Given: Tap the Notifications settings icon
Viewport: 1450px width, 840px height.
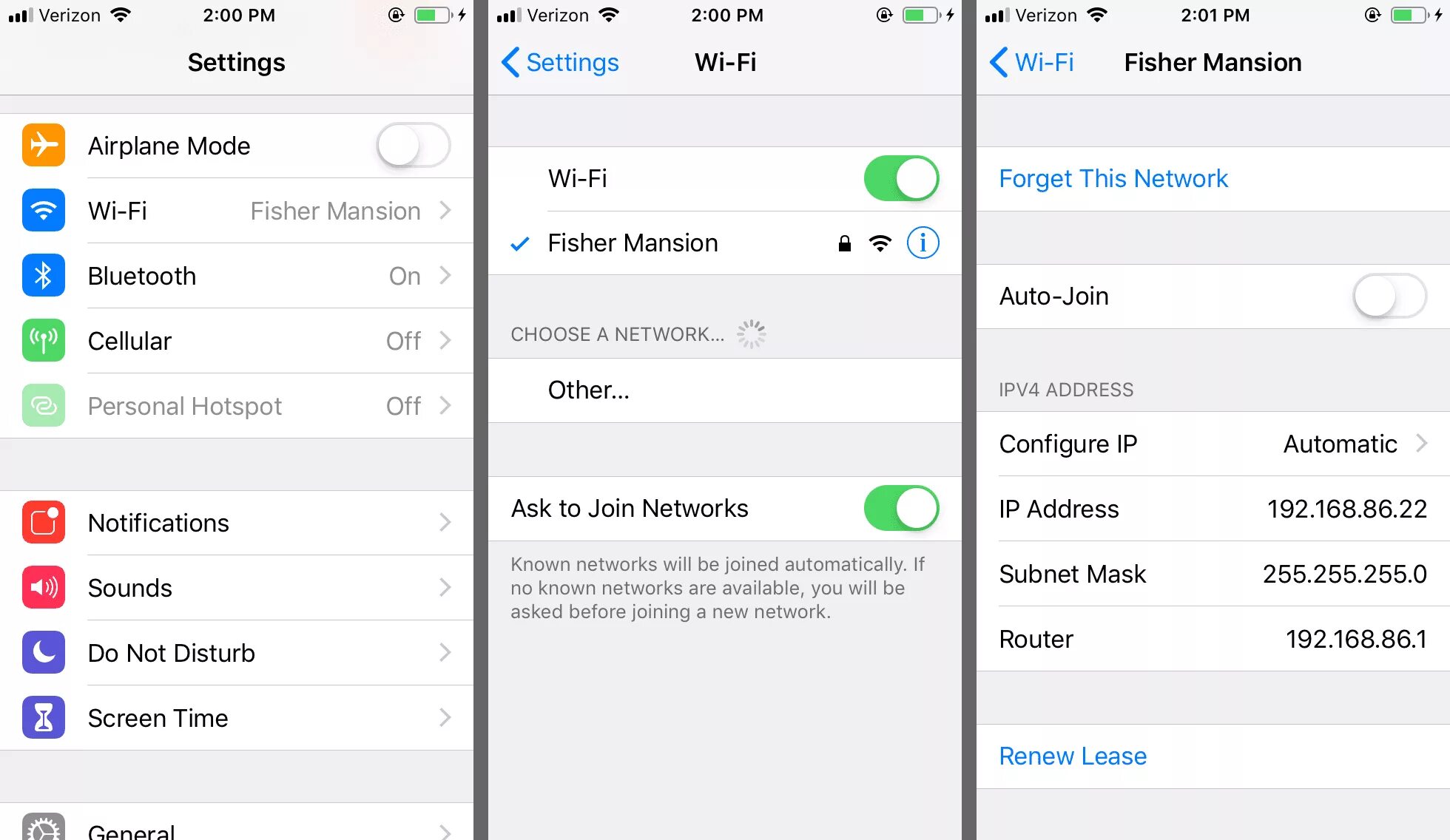Looking at the screenshot, I should pyautogui.click(x=42, y=521).
